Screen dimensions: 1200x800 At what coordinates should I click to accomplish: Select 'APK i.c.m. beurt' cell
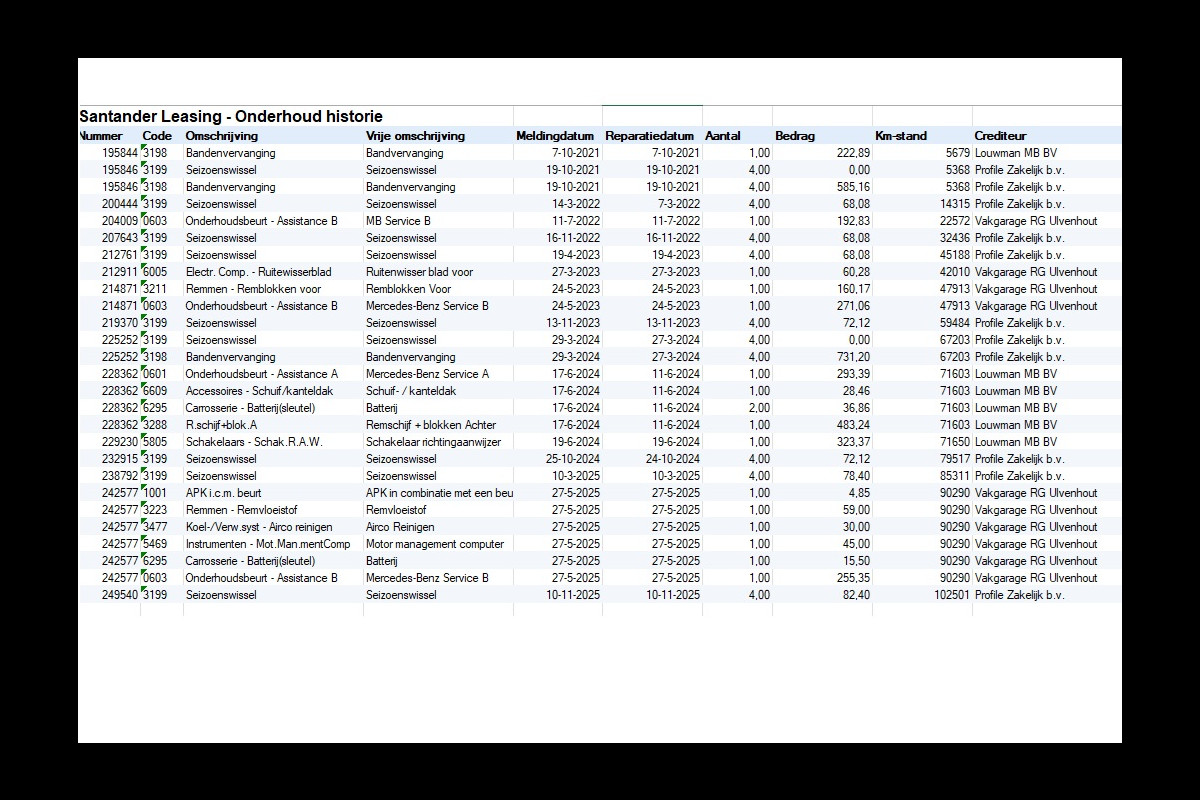[223, 493]
